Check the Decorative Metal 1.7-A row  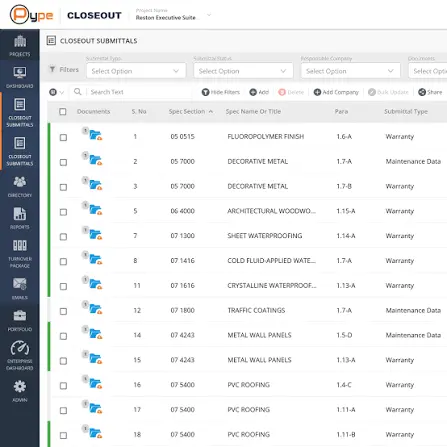pyautogui.click(x=63, y=162)
